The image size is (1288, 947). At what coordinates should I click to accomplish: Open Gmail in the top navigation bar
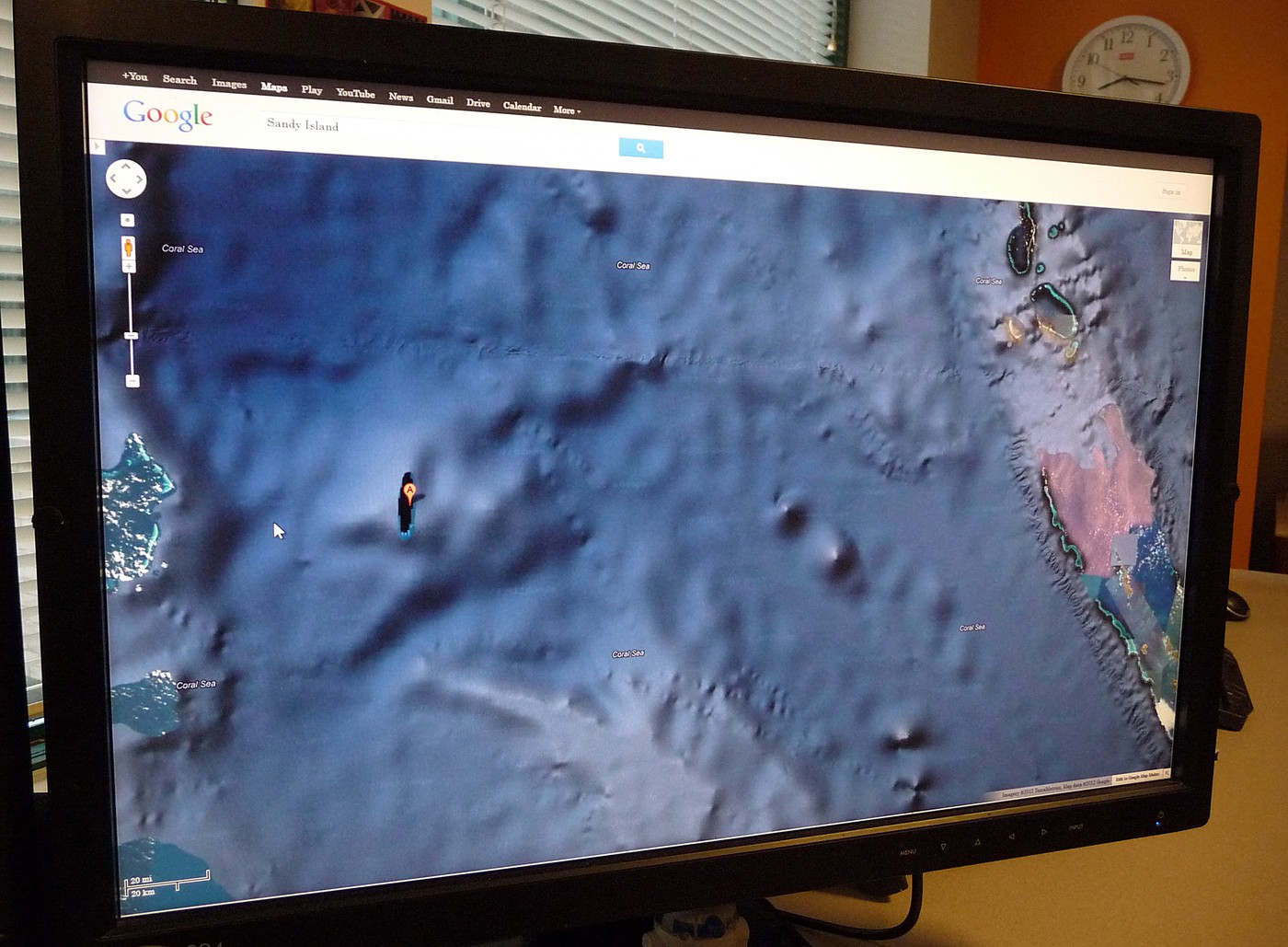tap(440, 99)
